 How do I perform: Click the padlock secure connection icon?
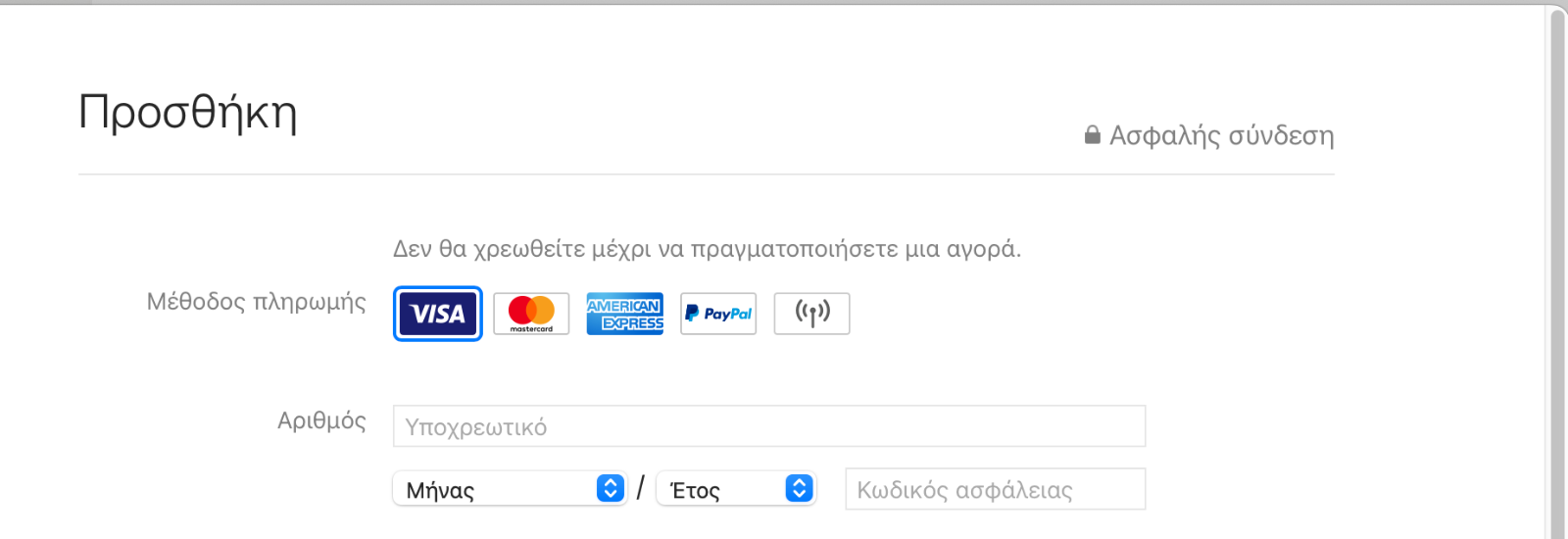tap(1093, 134)
